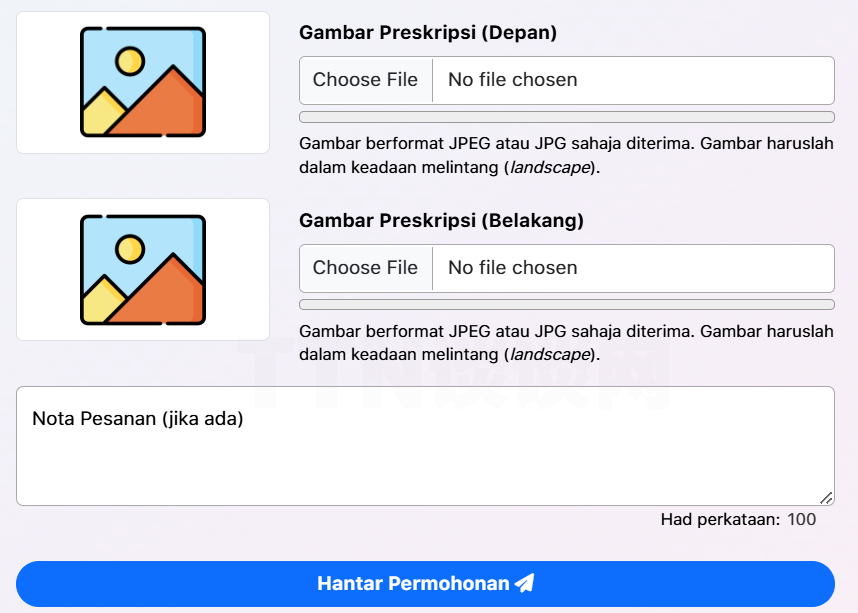Click the upload progress bar under the Belakang file
This screenshot has width=858, height=613.
pos(567,305)
